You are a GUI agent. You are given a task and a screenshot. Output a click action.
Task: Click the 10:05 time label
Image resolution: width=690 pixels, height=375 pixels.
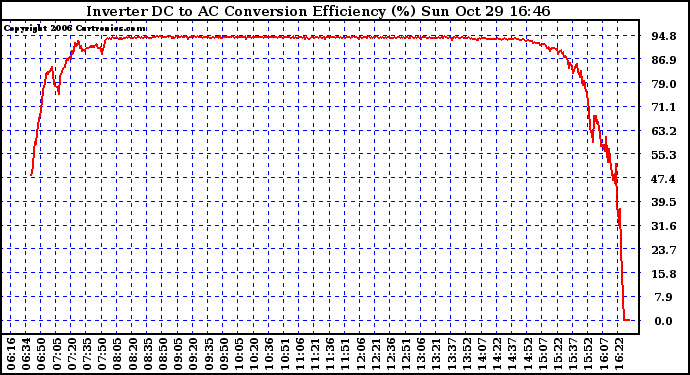pos(239,354)
